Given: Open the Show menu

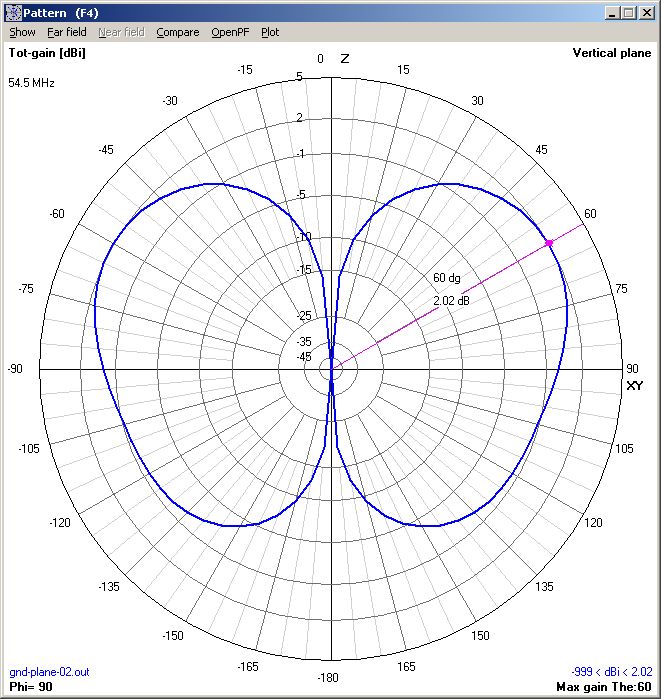Looking at the screenshot, I should [22, 32].
